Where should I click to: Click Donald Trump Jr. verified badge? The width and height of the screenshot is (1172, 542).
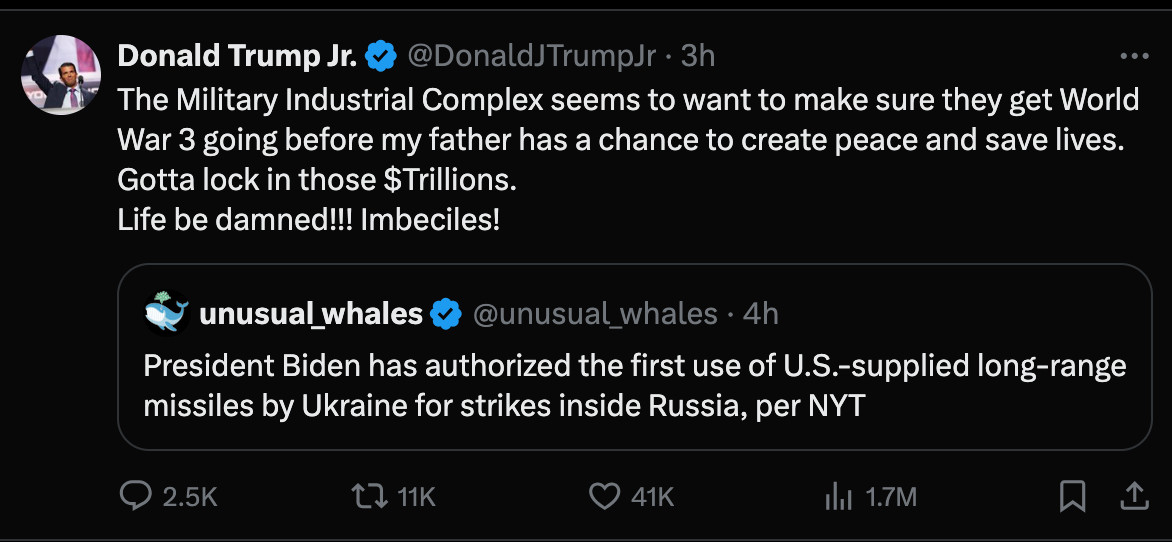[x=380, y=57]
